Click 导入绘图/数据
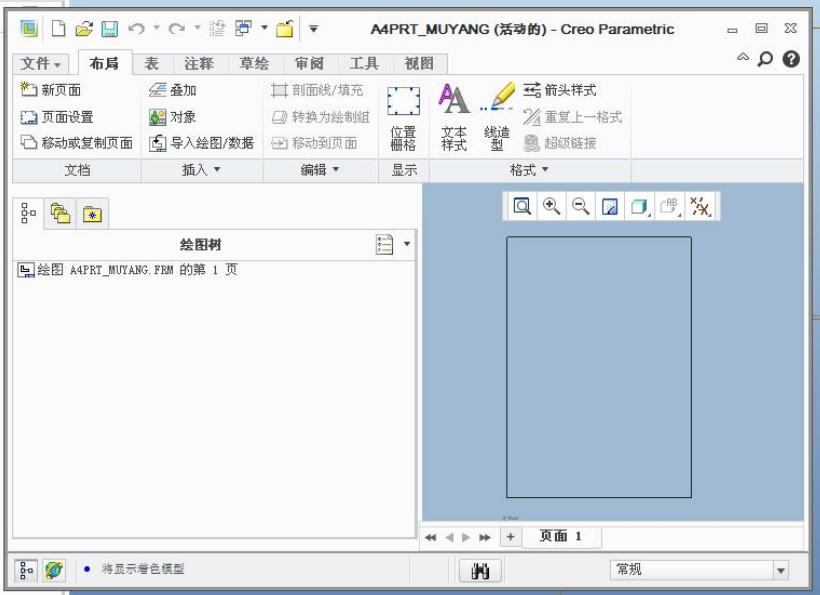This screenshot has height=595, width=820. [x=201, y=143]
